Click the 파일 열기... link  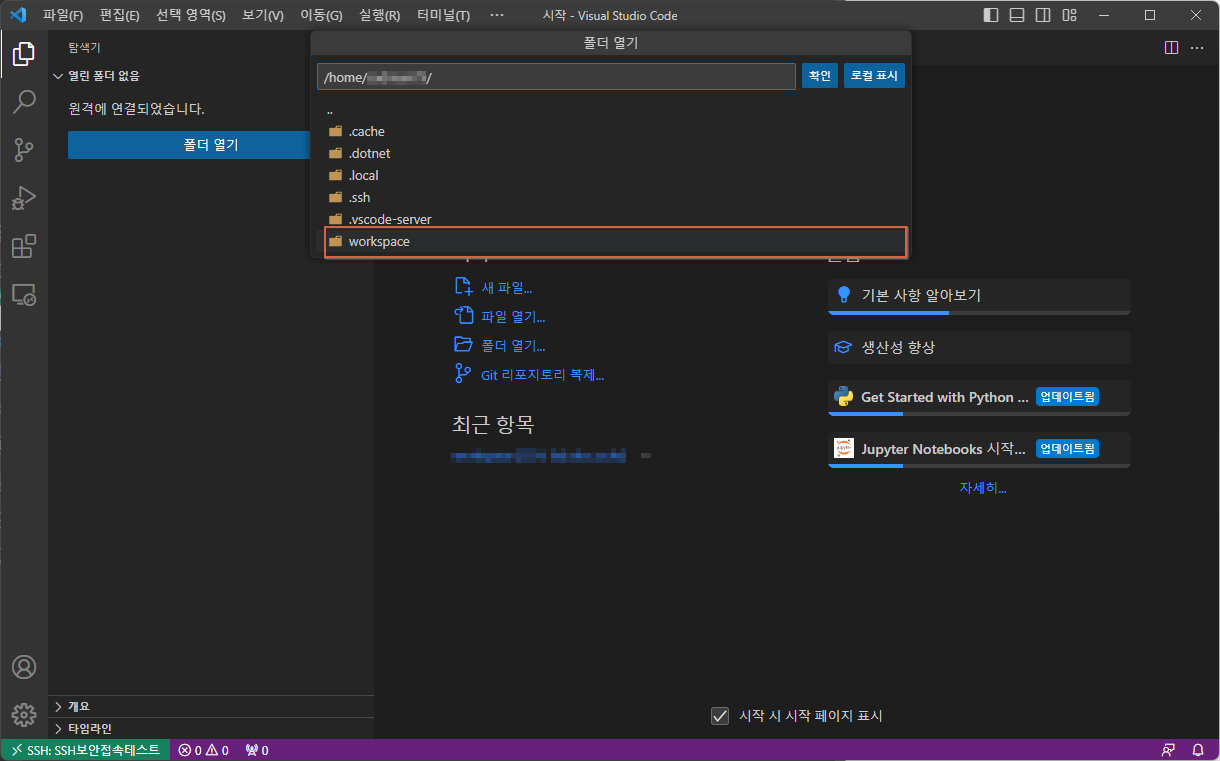(x=513, y=317)
